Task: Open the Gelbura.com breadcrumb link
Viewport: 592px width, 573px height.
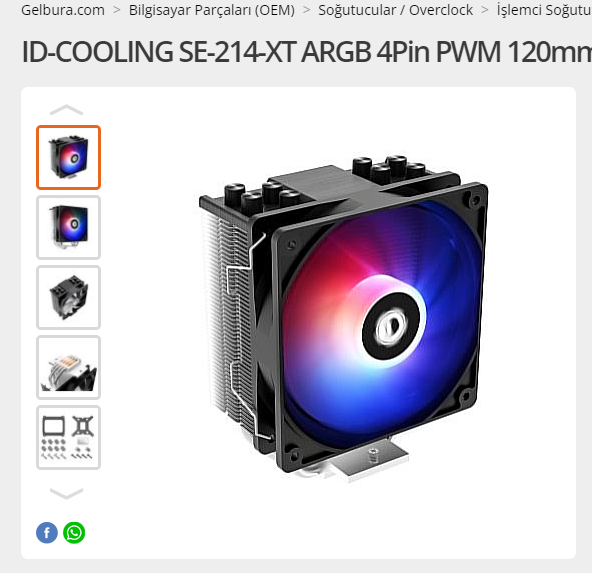Action: coord(63,10)
